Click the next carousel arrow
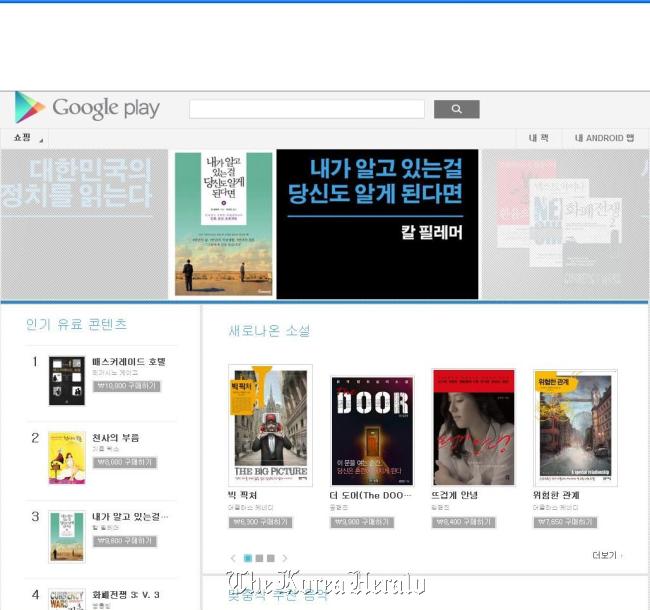 [285, 558]
